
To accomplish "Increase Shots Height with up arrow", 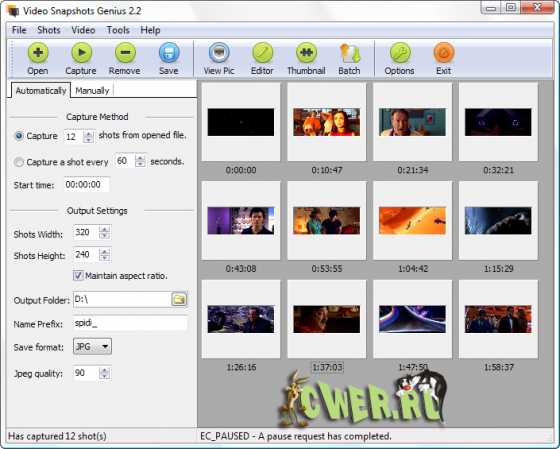I will pyautogui.click(x=105, y=251).
